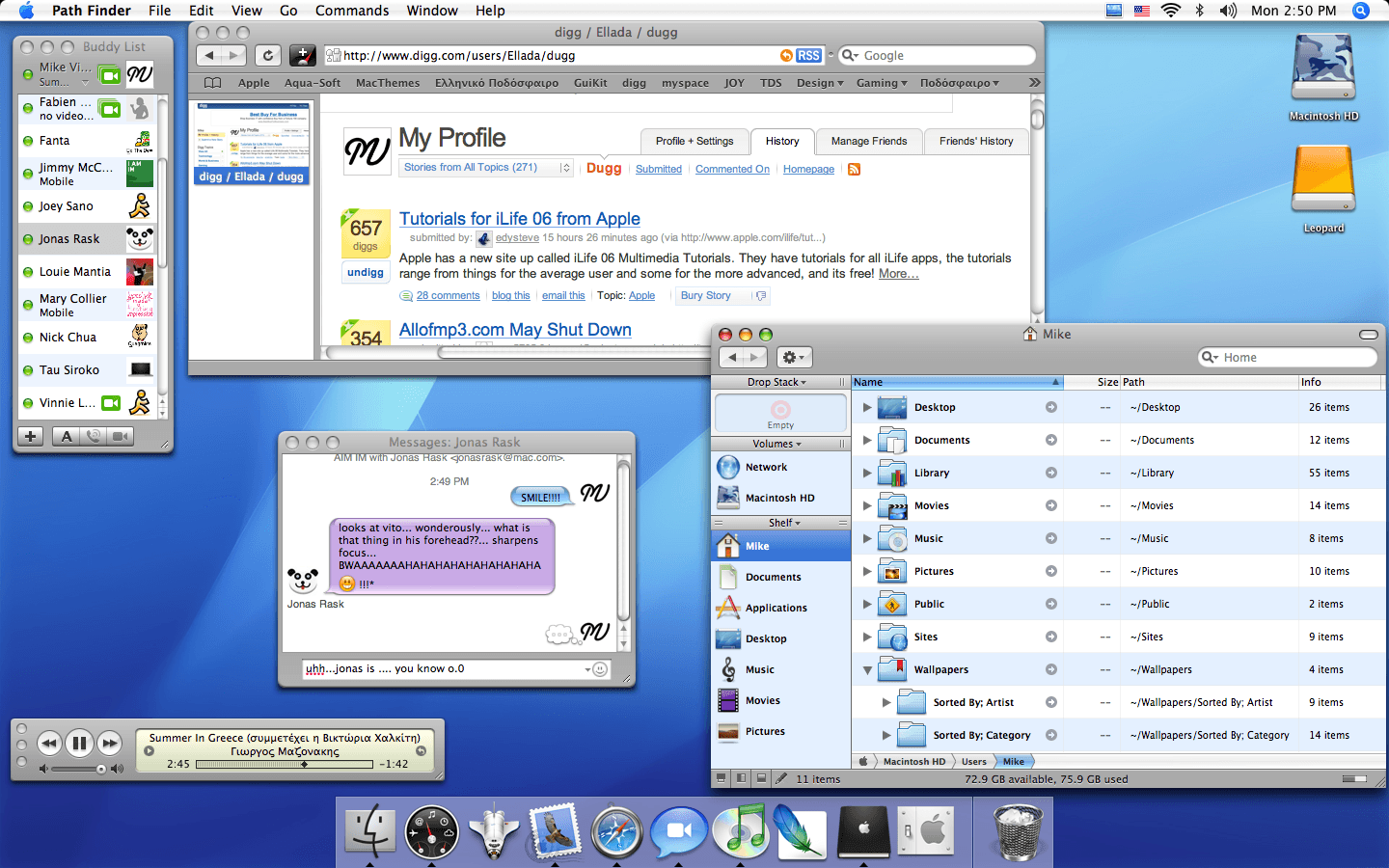Reload the page in the browser

(268, 56)
